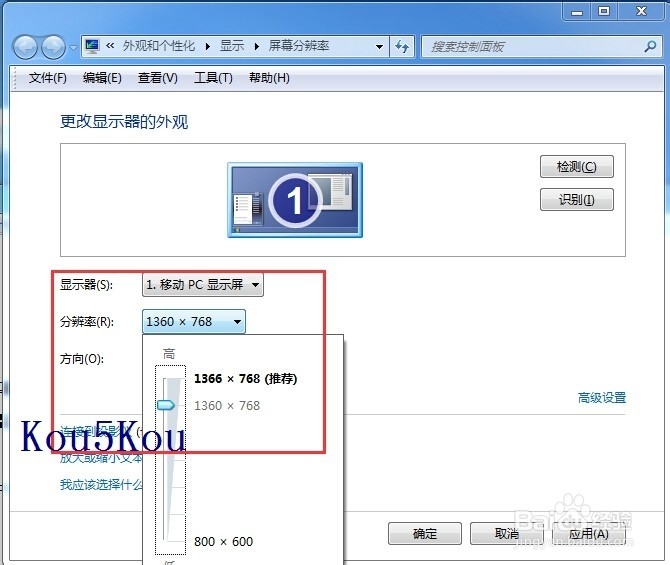Choose 800 × 600 resolution
This screenshot has height=565, width=670.
pos(223,541)
